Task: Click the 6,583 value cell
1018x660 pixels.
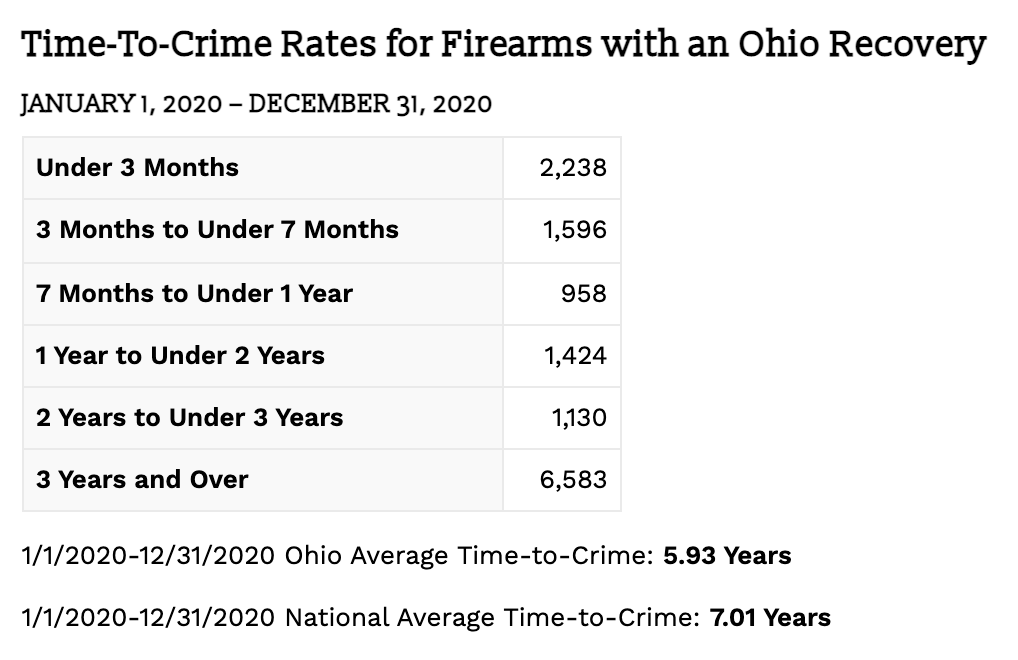Action: point(573,479)
